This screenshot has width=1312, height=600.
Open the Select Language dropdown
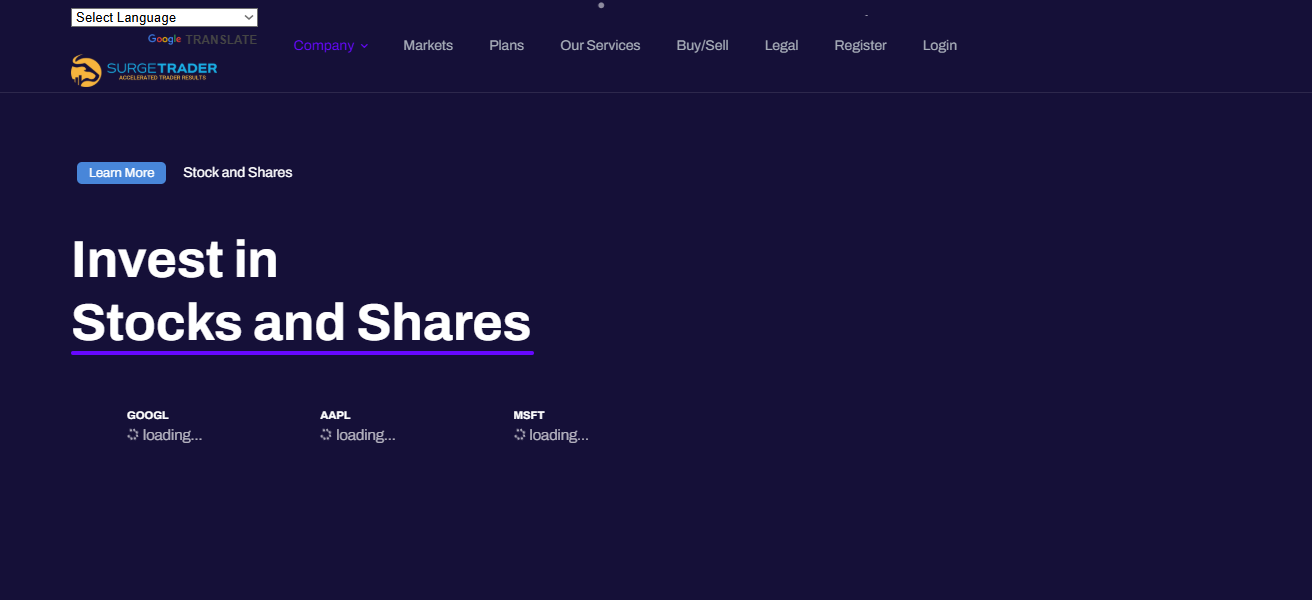tap(163, 17)
